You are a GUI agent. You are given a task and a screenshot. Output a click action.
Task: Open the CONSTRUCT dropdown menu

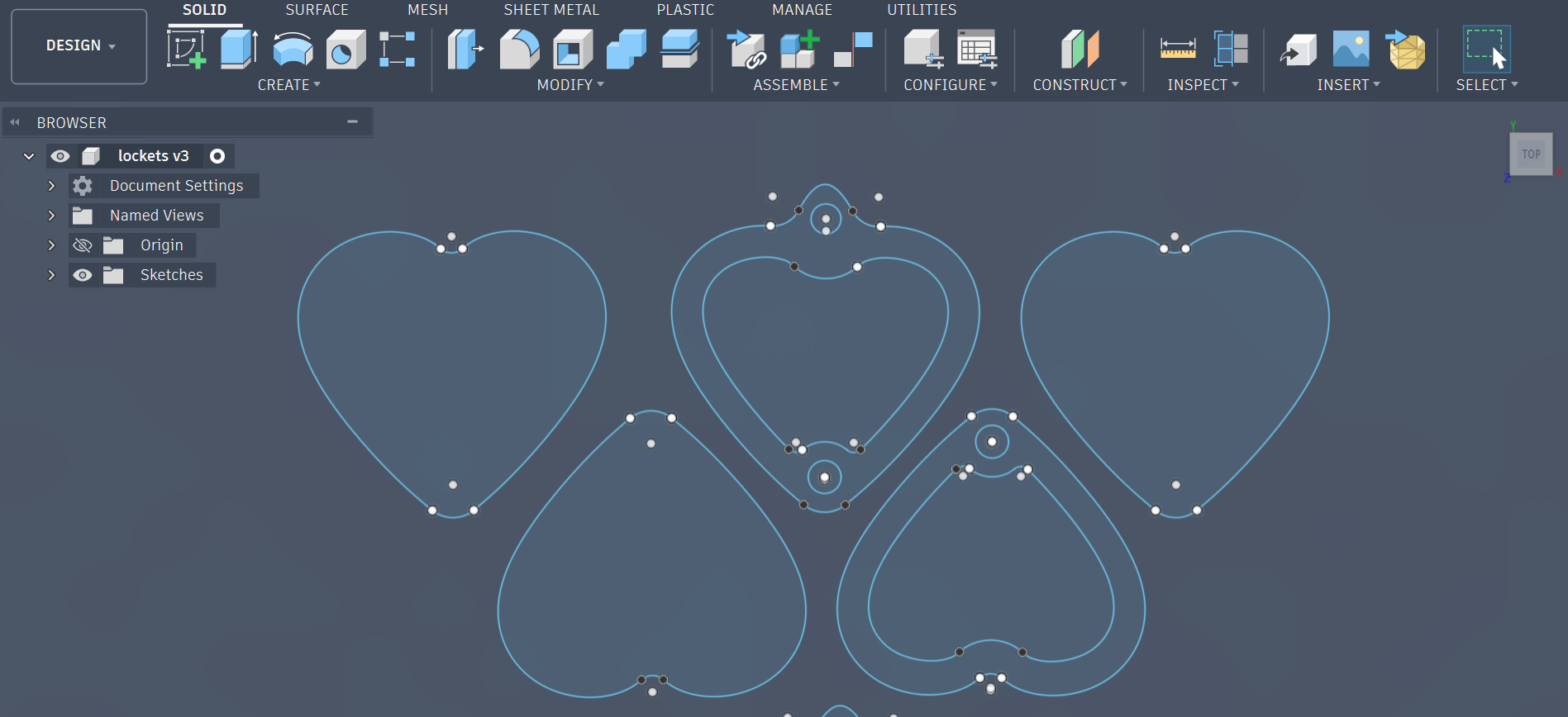[1079, 85]
